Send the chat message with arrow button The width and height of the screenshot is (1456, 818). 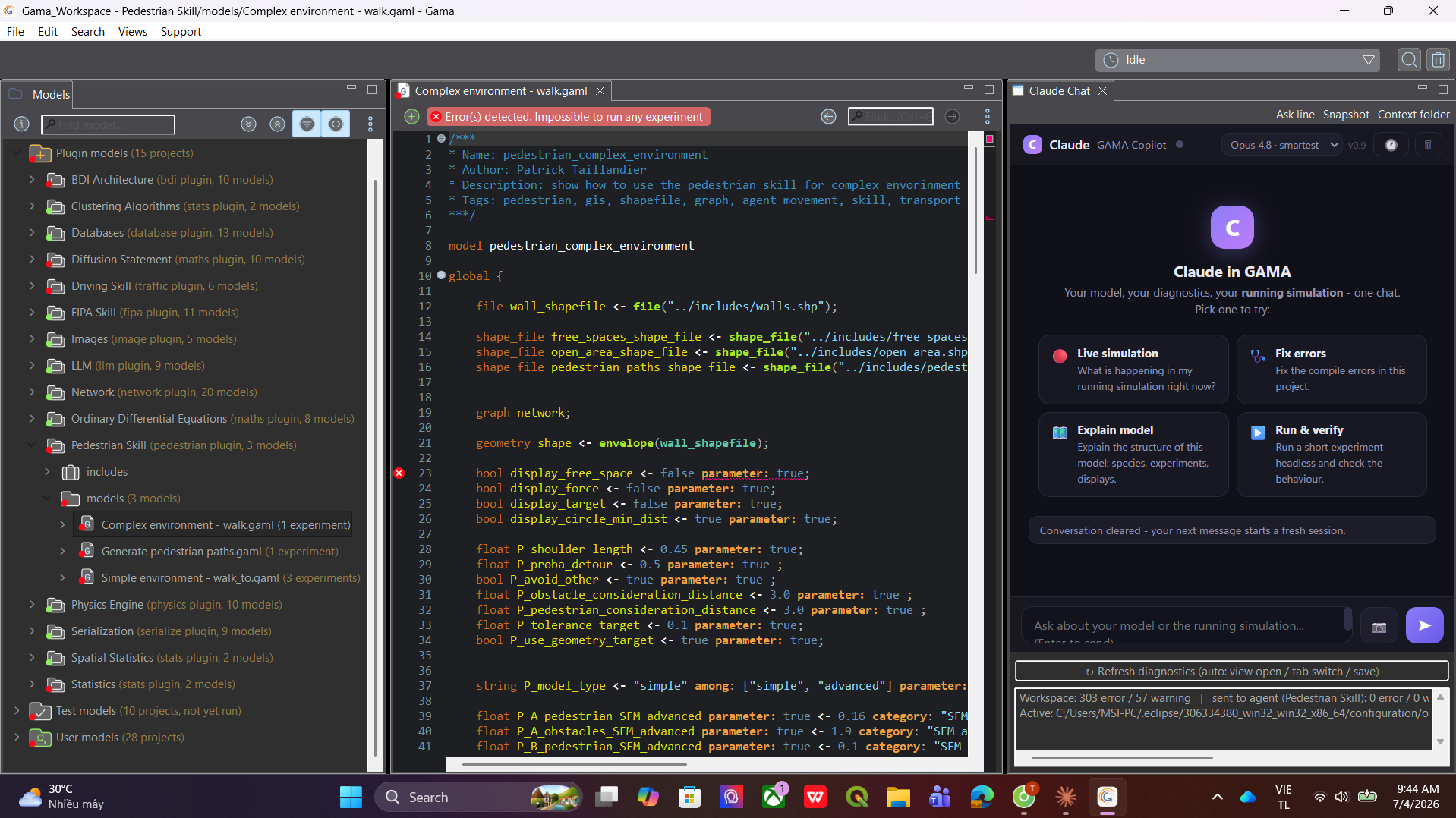(x=1425, y=626)
